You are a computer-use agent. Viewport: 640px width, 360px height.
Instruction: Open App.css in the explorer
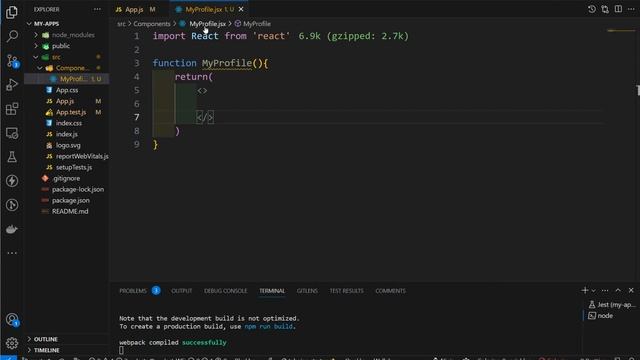[67, 90]
